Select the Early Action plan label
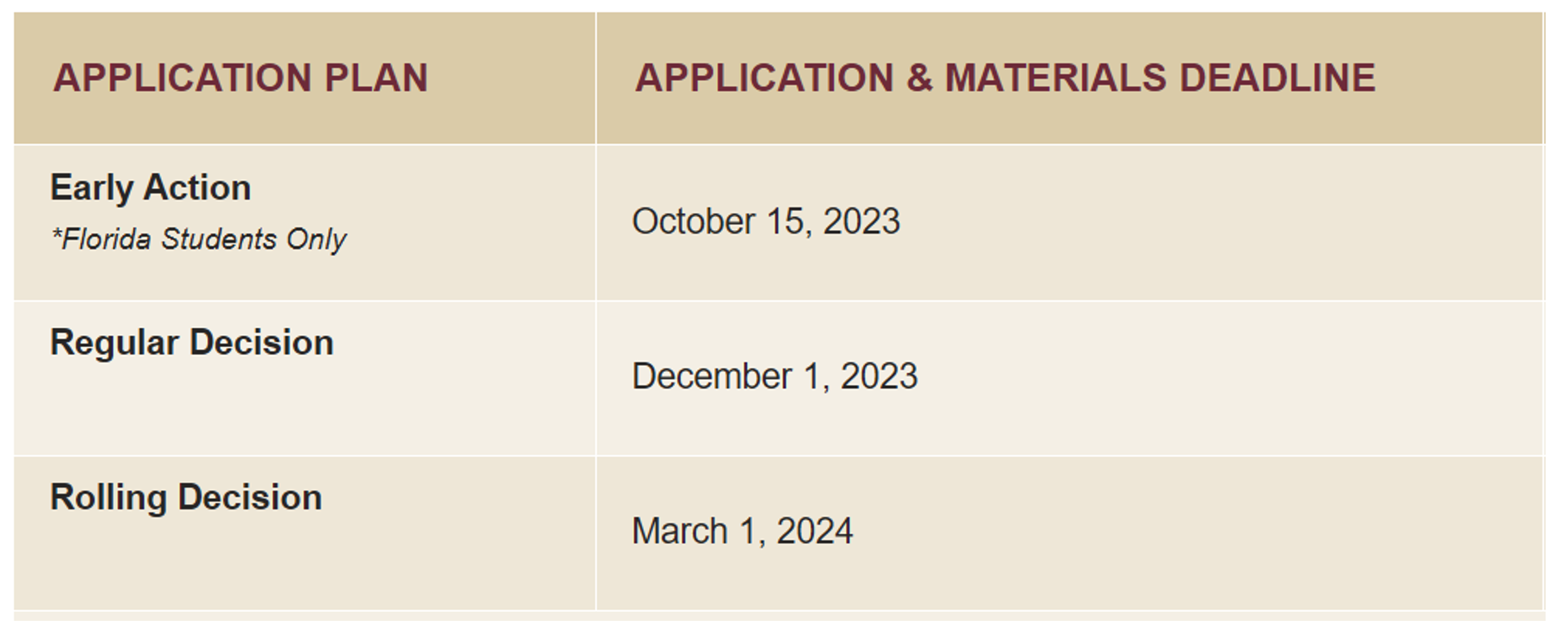Screen dimensions: 1568x632 point(151,188)
